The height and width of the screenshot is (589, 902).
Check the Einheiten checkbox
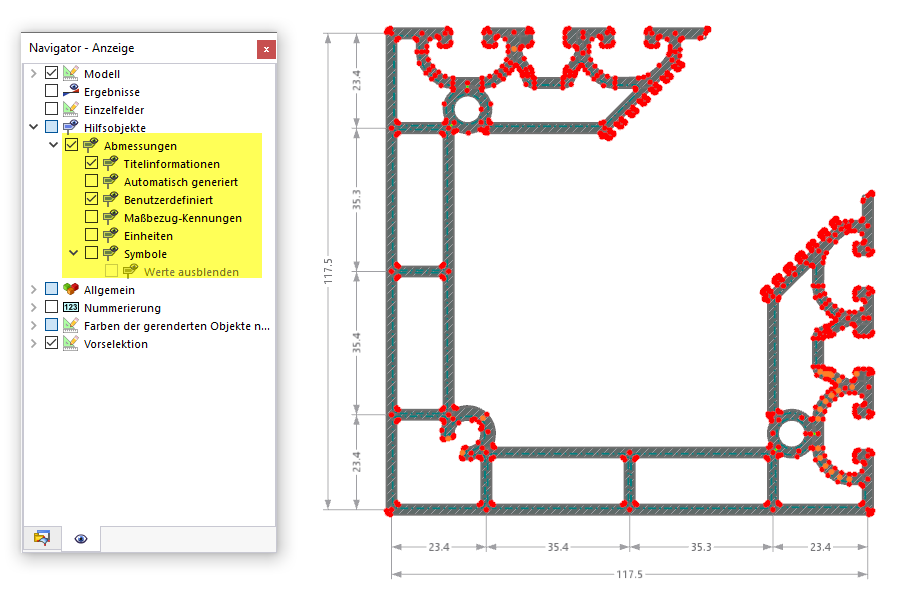pyautogui.click(x=91, y=235)
